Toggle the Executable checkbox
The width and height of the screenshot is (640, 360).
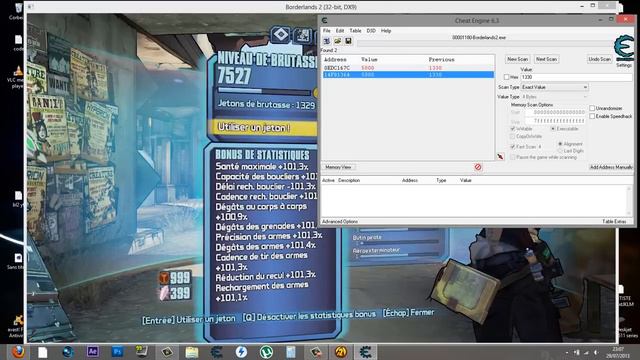pyautogui.click(x=553, y=129)
